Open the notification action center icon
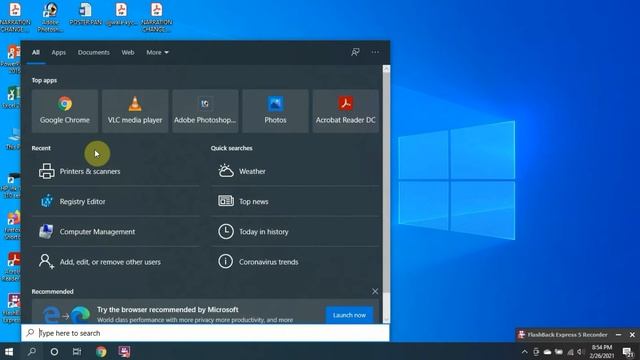This screenshot has height=360, width=640. click(628, 352)
